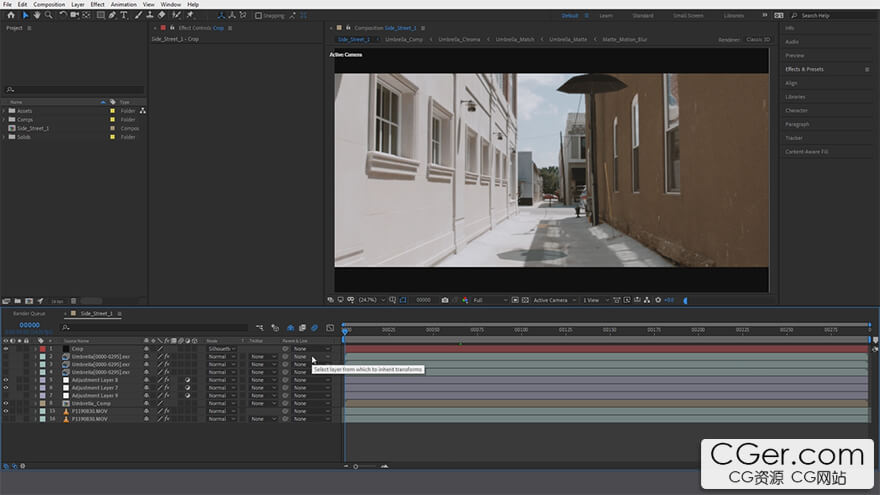Pick the Puppet Pin tool
Screen dimensions: 880x495
pyautogui.click(x=189, y=15)
